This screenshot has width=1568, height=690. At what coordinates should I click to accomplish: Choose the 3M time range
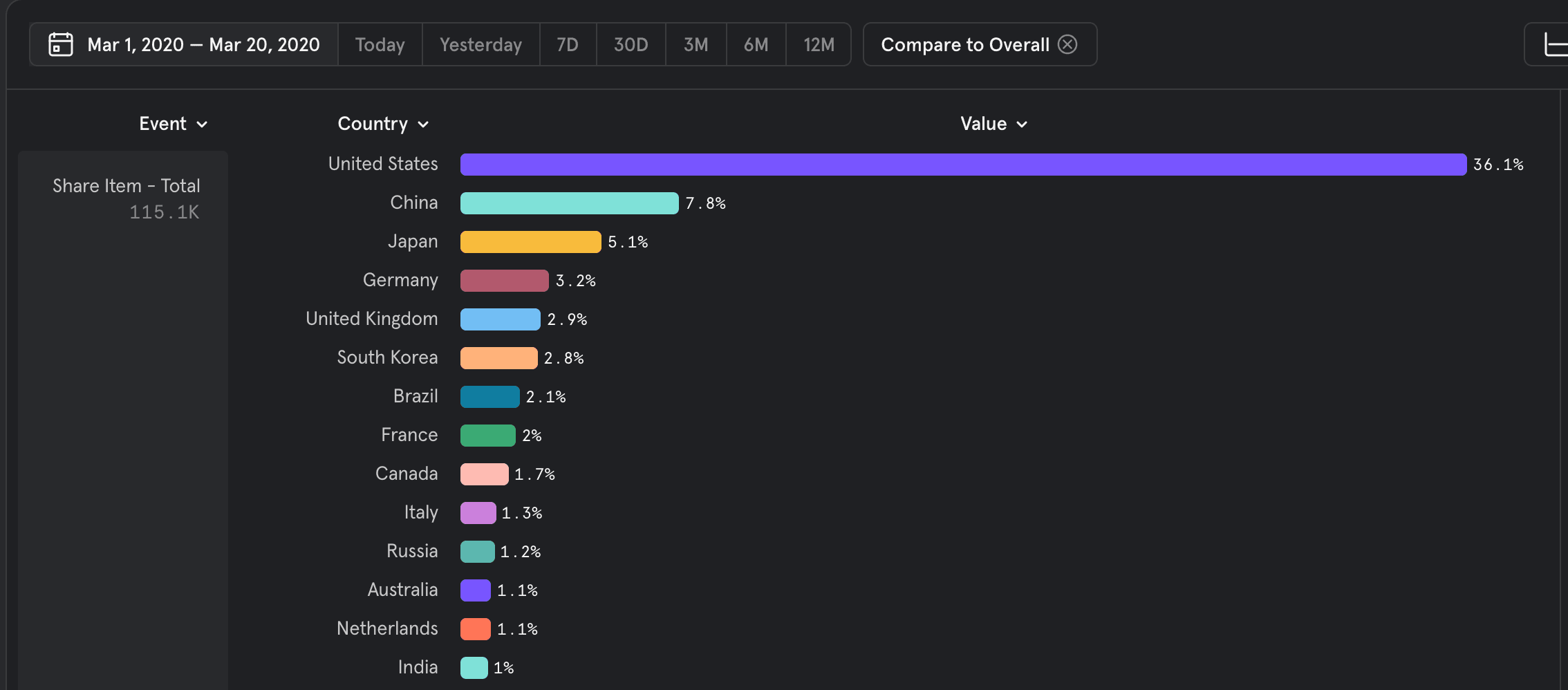696,44
